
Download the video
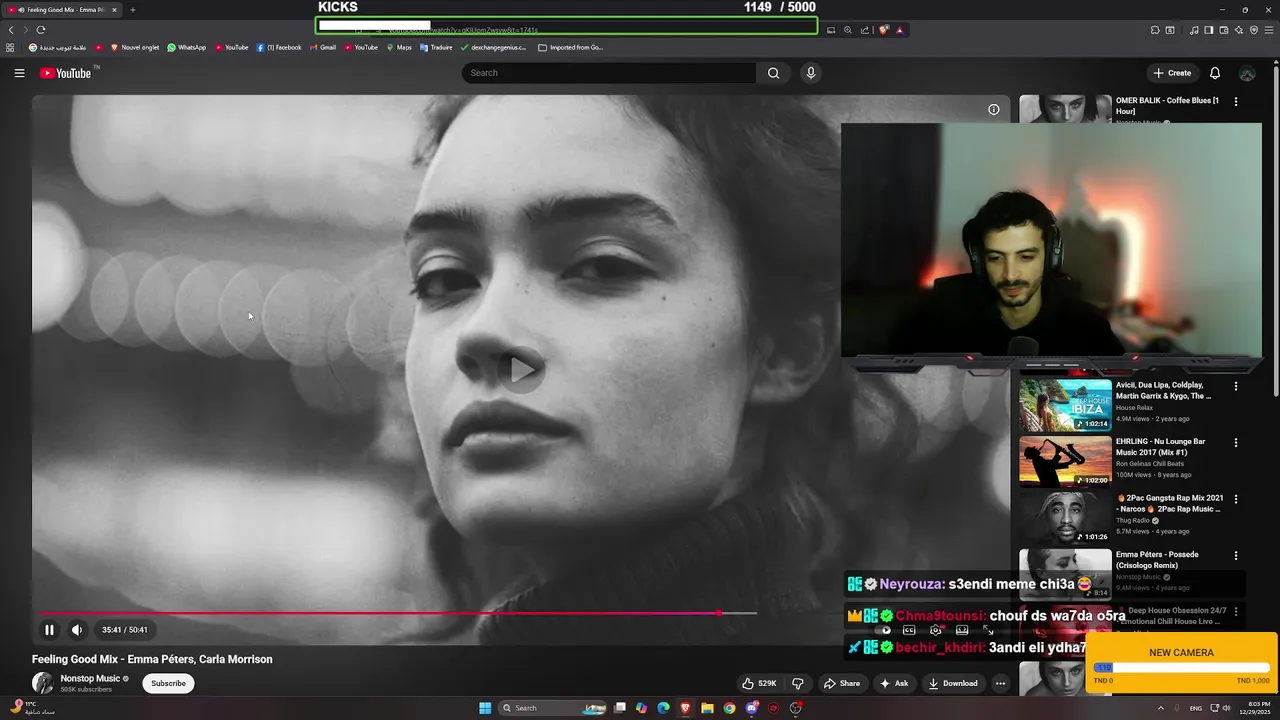click(953, 683)
